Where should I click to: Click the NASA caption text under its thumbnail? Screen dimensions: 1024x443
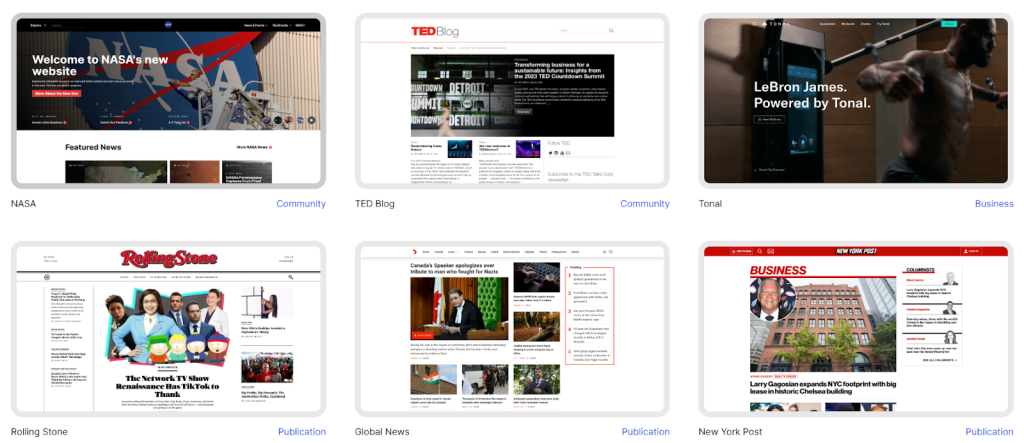click(x=24, y=204)
